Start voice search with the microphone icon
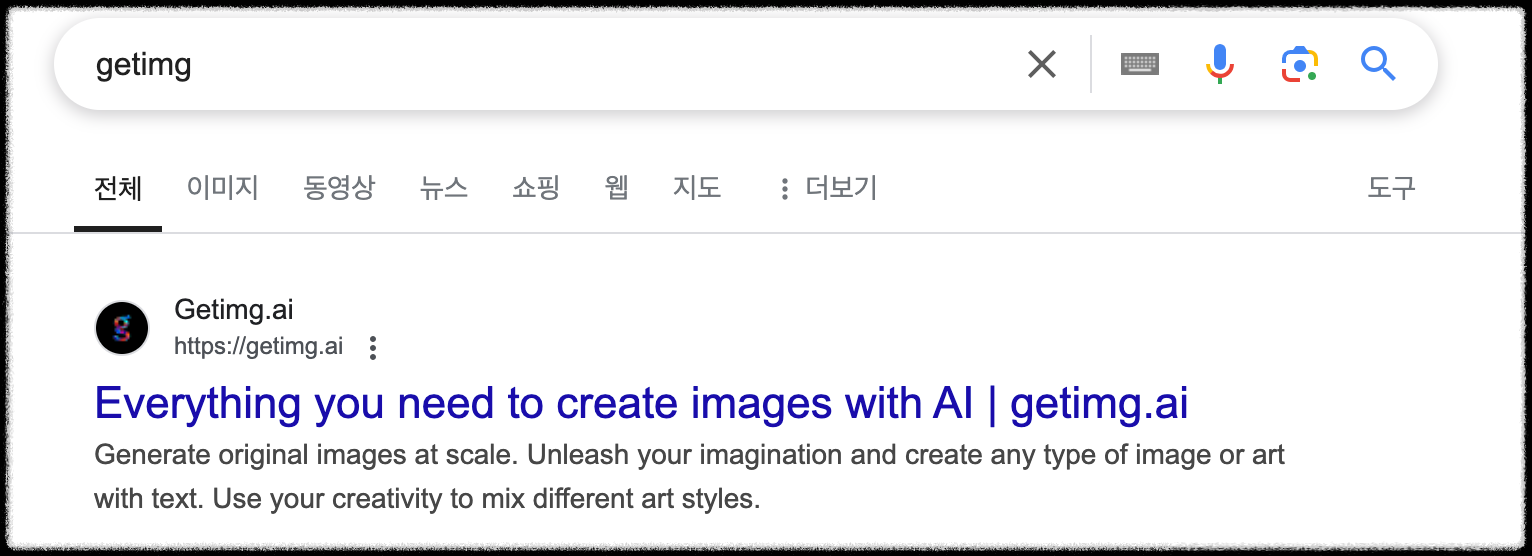This screenshot has width=1532, height=556. point(1219,65)
